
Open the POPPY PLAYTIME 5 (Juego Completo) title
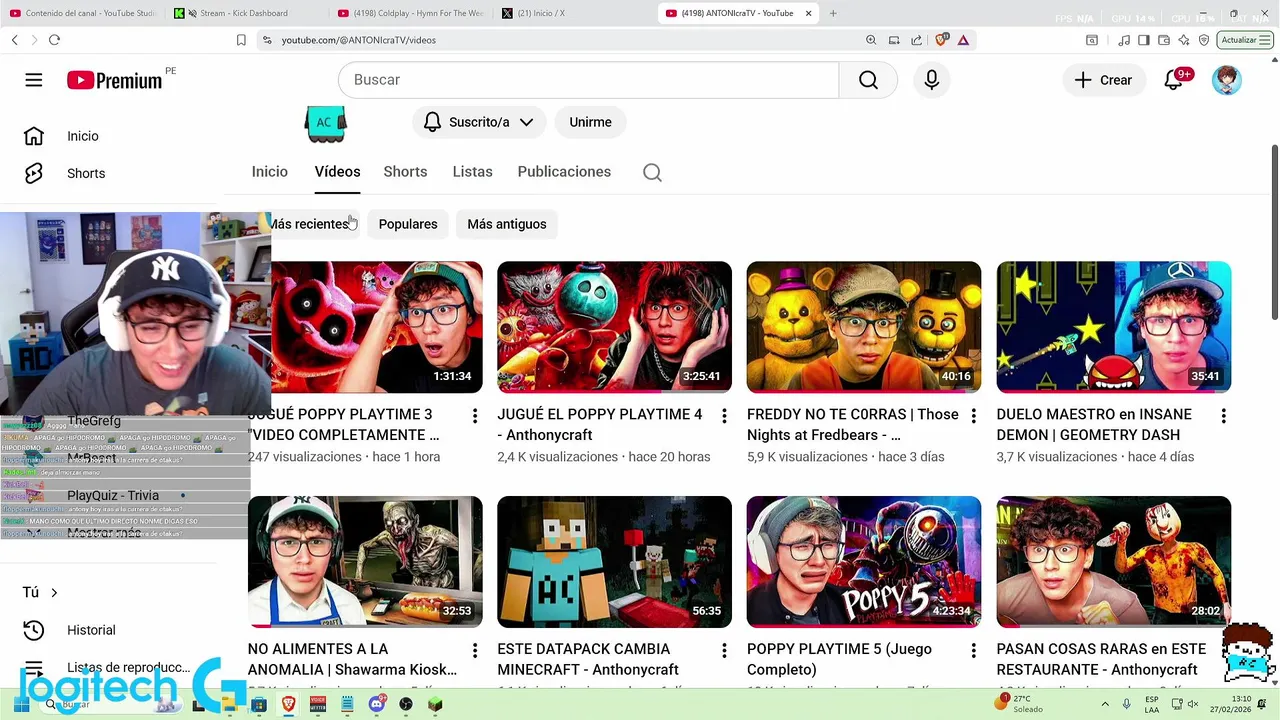click(x=840, y=659)
